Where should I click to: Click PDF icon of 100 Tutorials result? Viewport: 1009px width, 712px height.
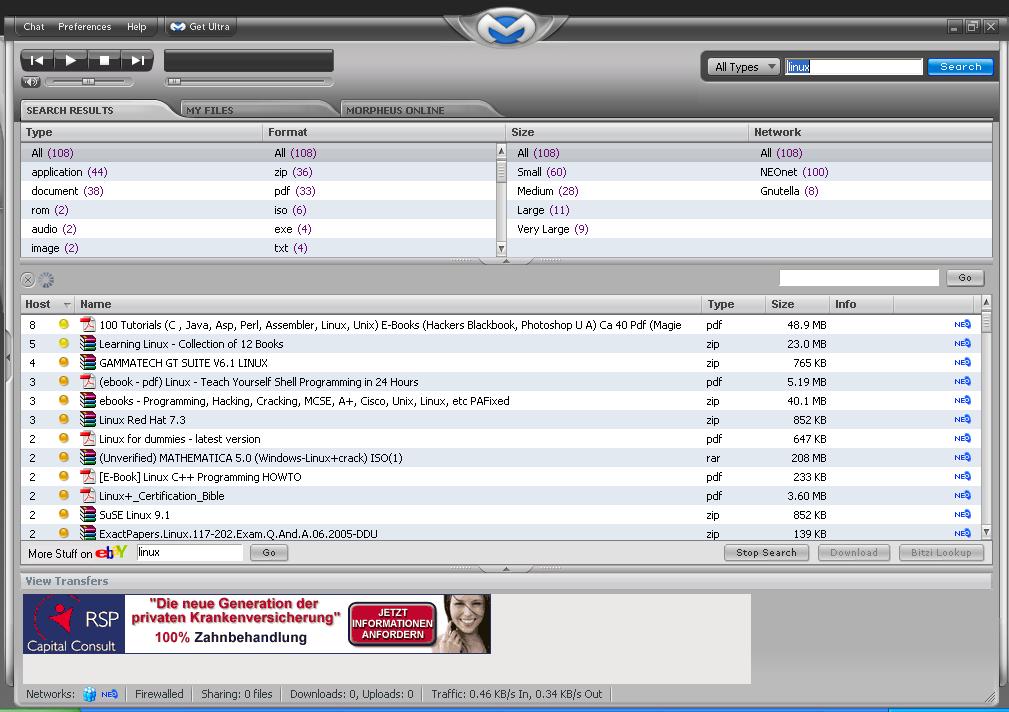tap(87, 325)
